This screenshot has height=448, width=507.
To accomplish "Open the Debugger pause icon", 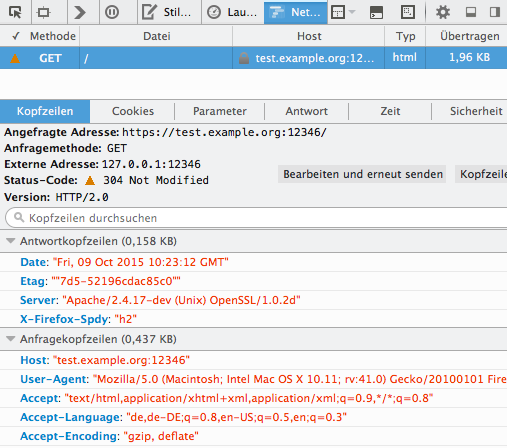I will pos(112,12).
